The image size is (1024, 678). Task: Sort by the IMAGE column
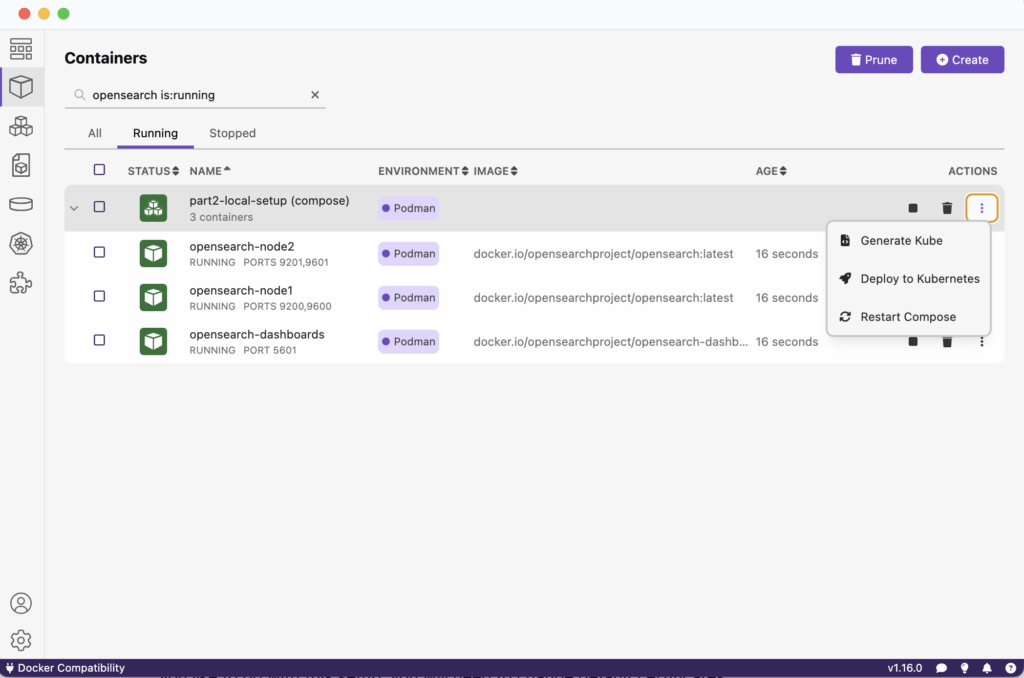pyautogui.click(x=495, y=171)
